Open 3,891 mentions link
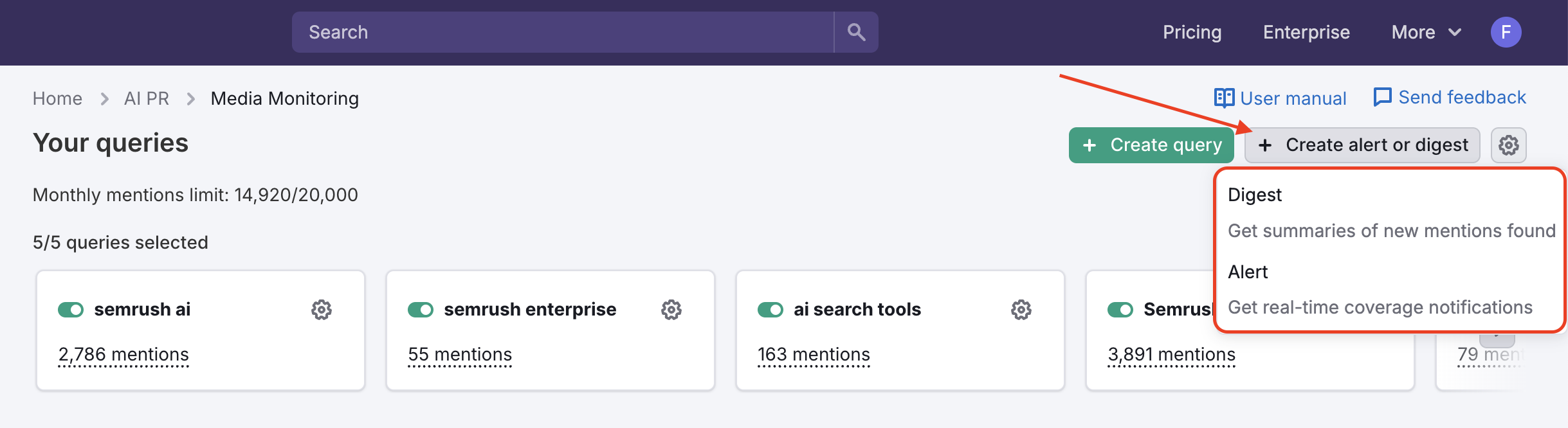 pyautogui.click(x=1171, y=355)
